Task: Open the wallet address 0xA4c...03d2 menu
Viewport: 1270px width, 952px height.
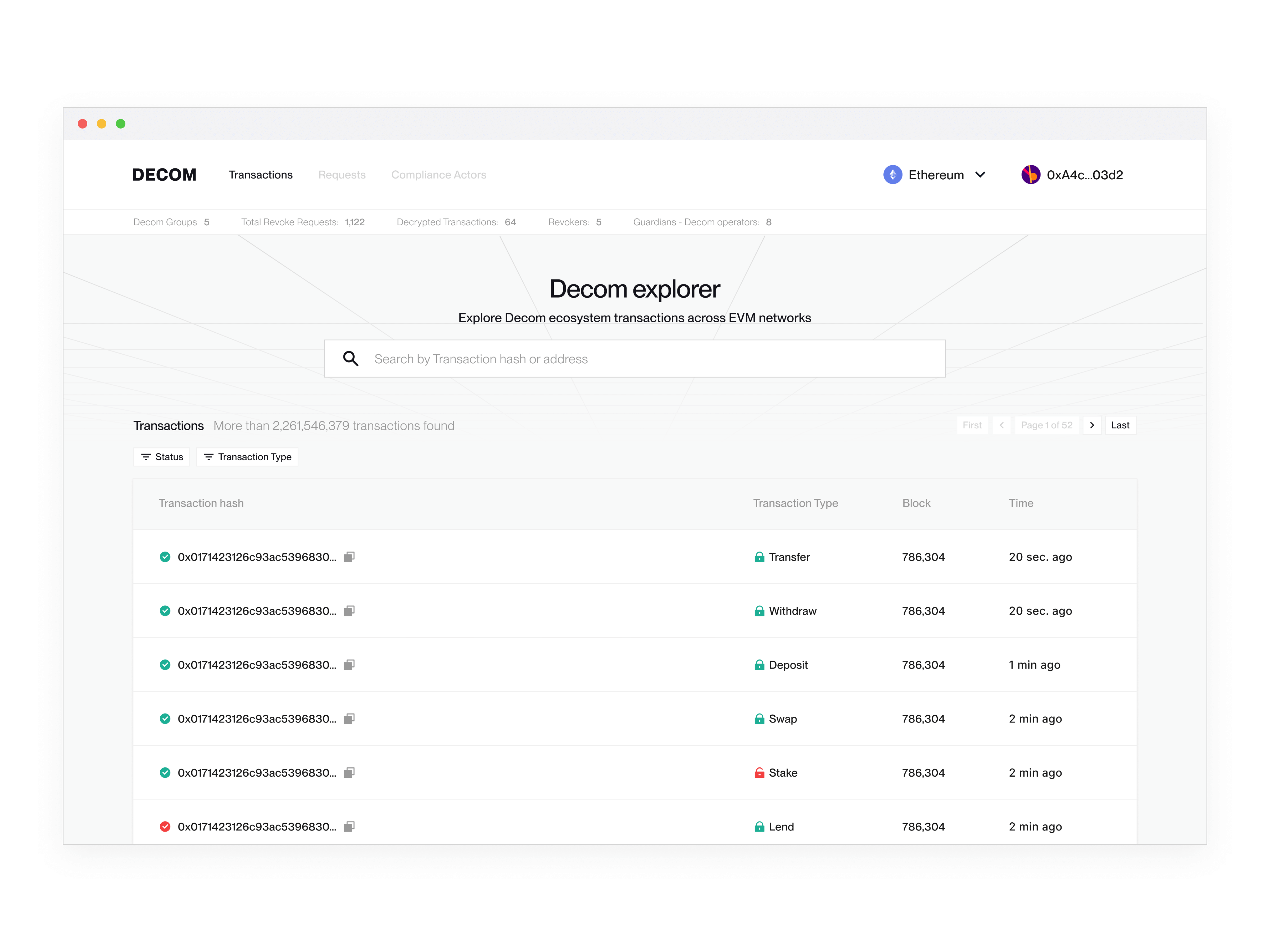Action: point(1084,175)
